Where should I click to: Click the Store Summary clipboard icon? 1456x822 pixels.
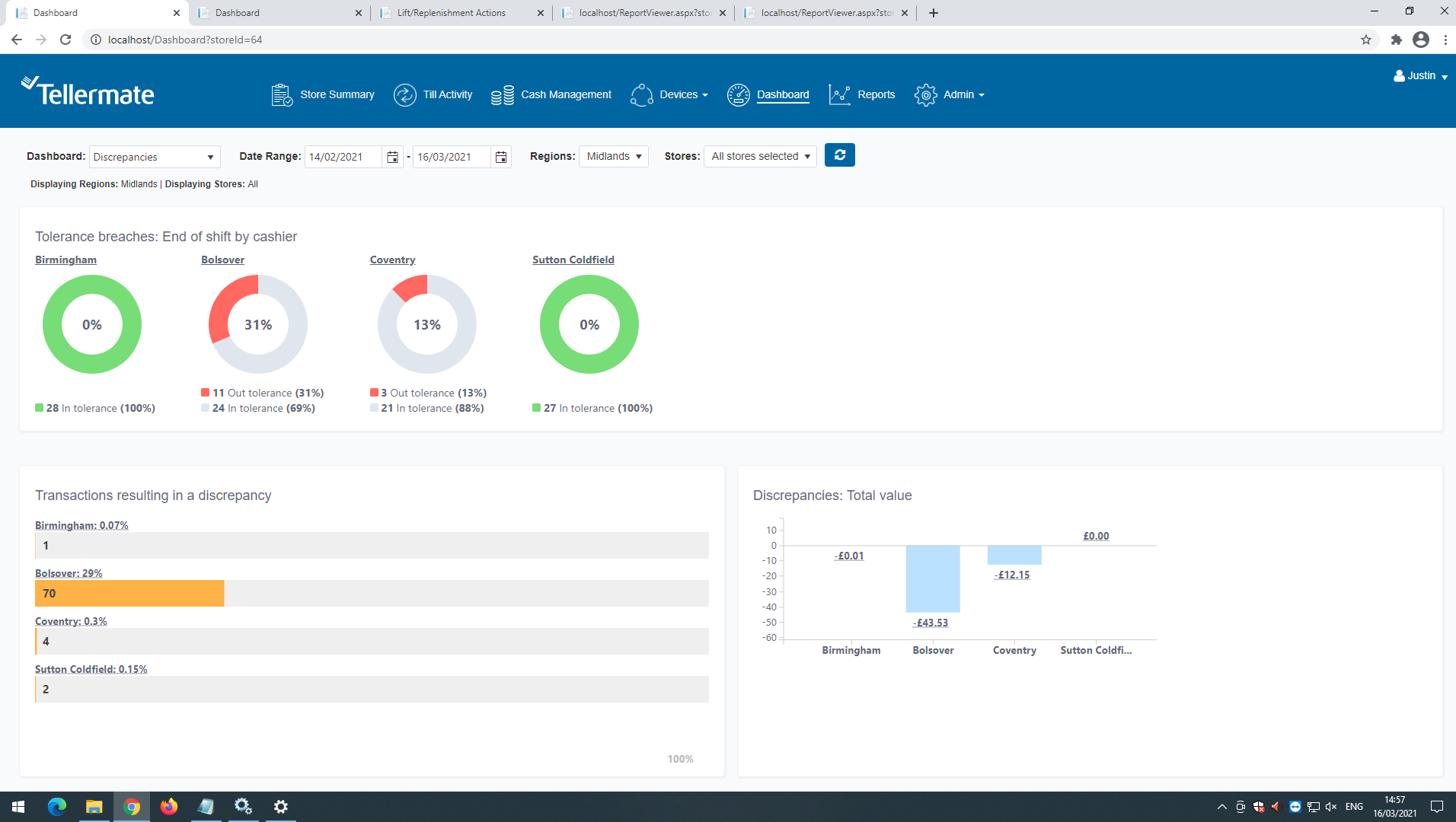[282, 95]
